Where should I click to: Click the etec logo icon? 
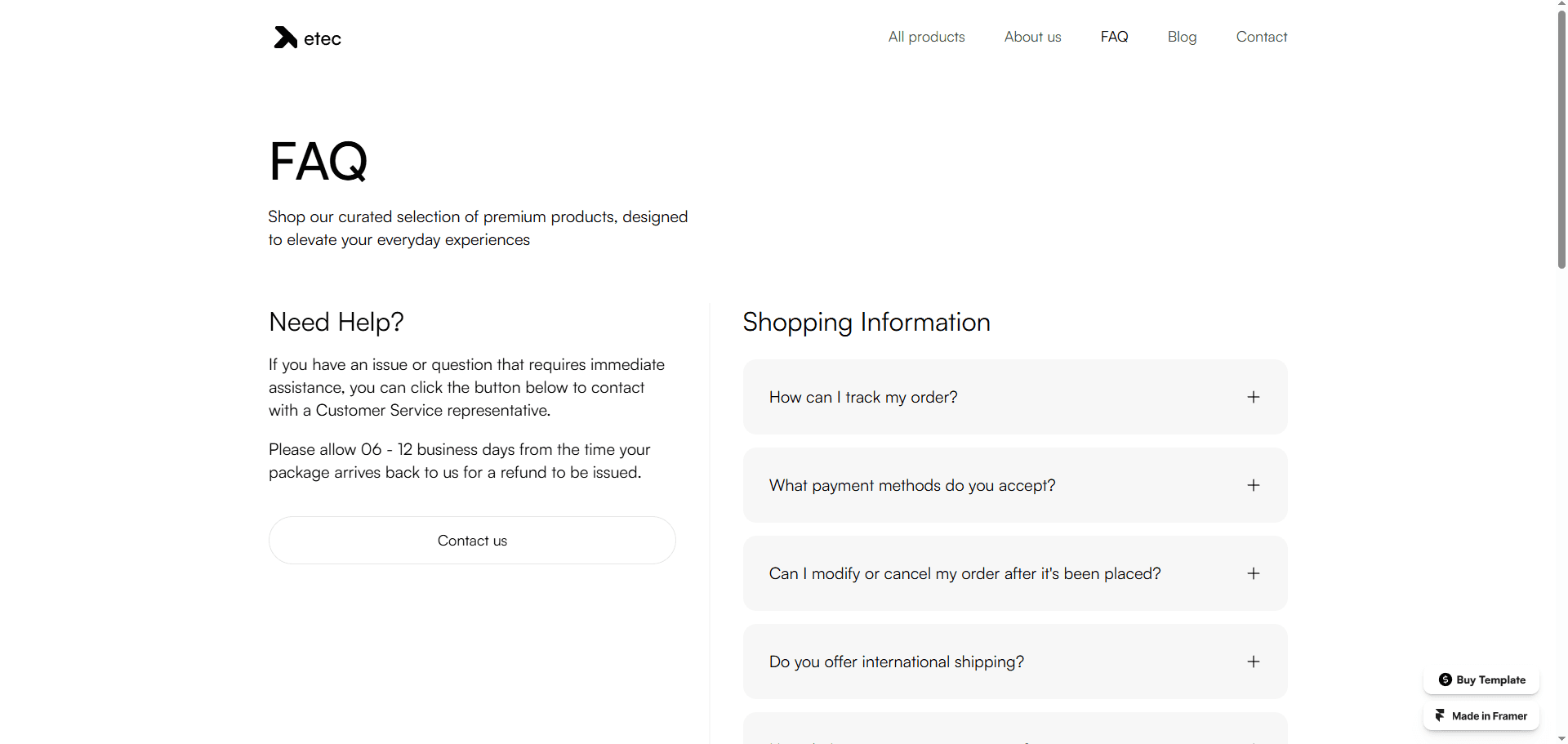click(285, 38)
